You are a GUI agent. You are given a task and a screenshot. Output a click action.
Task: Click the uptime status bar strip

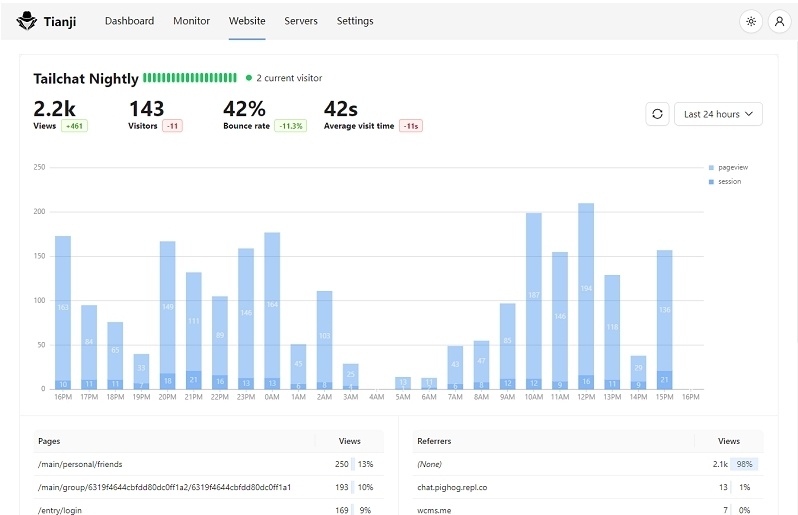point(192,78)
